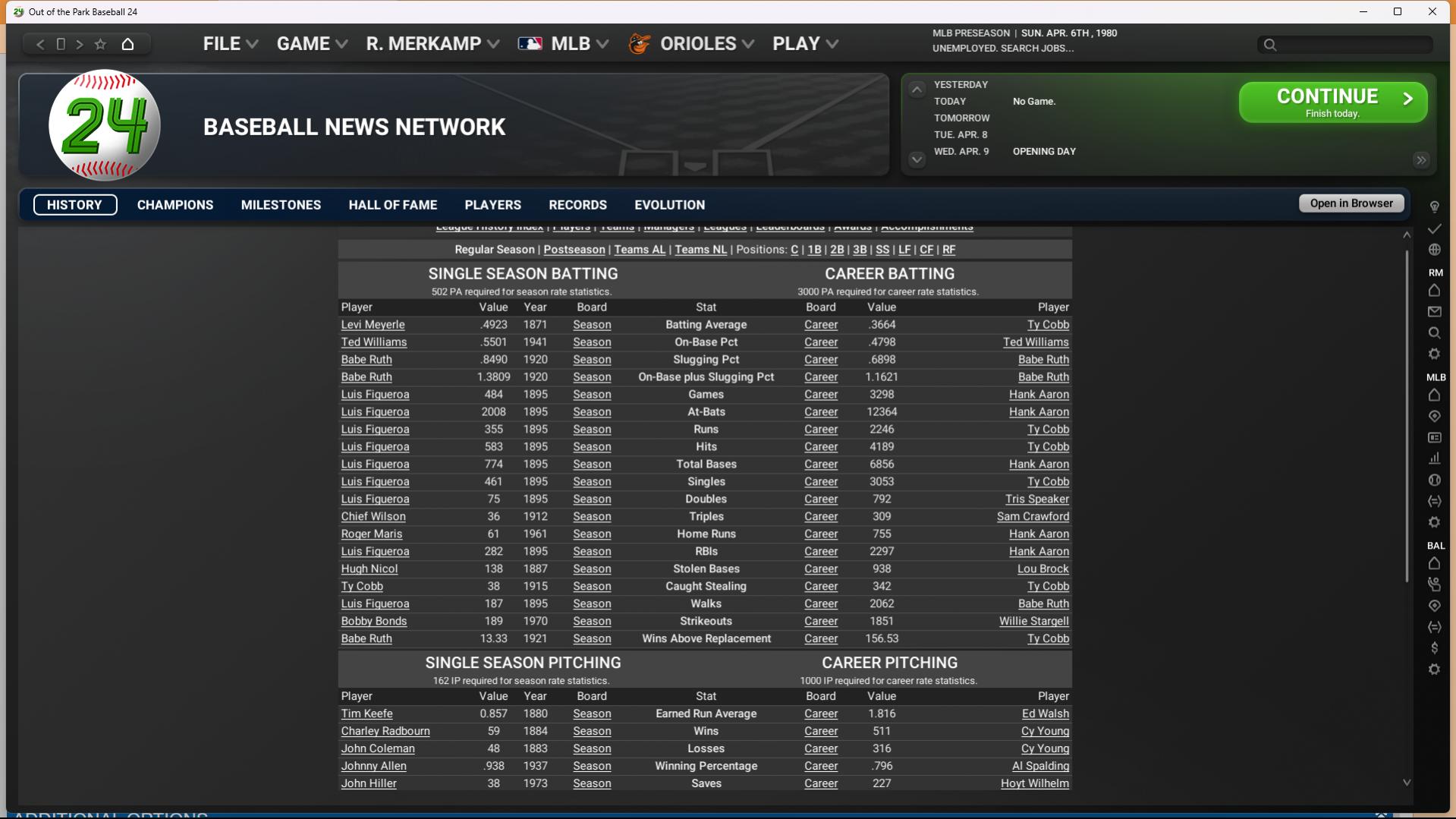Click the checkmark icon in right sidebar
Viewport: 1456px width, 819px height.
tap(1434, 228)
